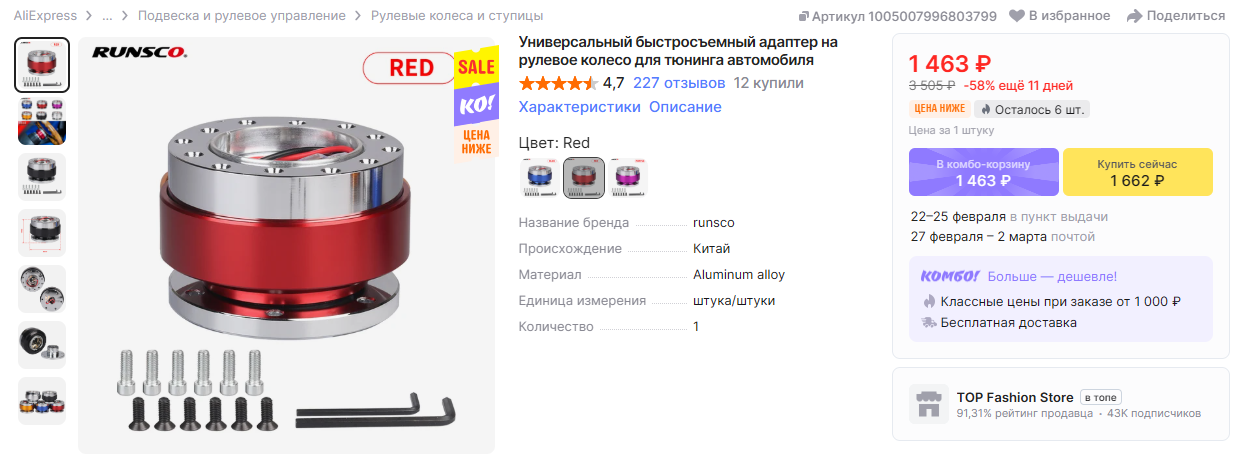Select the purple color variant

(x=628, y=178)
